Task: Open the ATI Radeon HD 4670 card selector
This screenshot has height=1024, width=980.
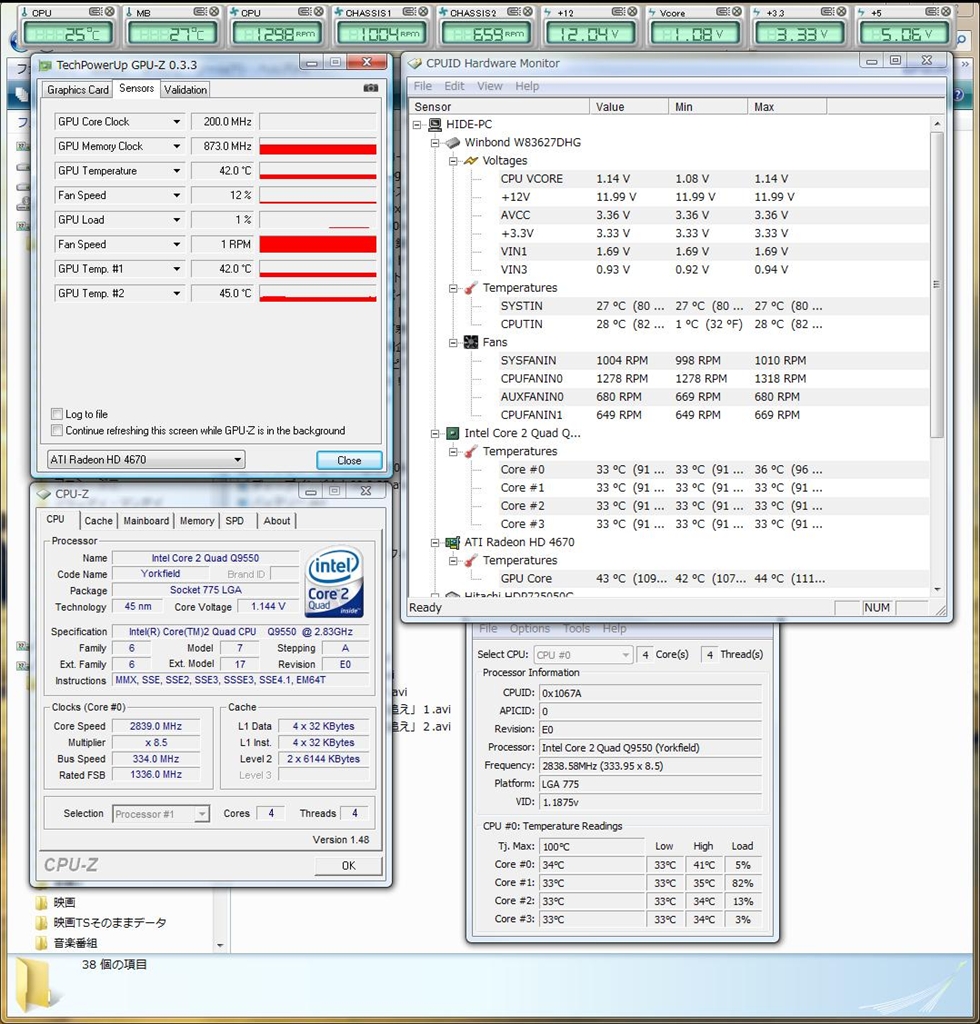Action: point(146,460)
